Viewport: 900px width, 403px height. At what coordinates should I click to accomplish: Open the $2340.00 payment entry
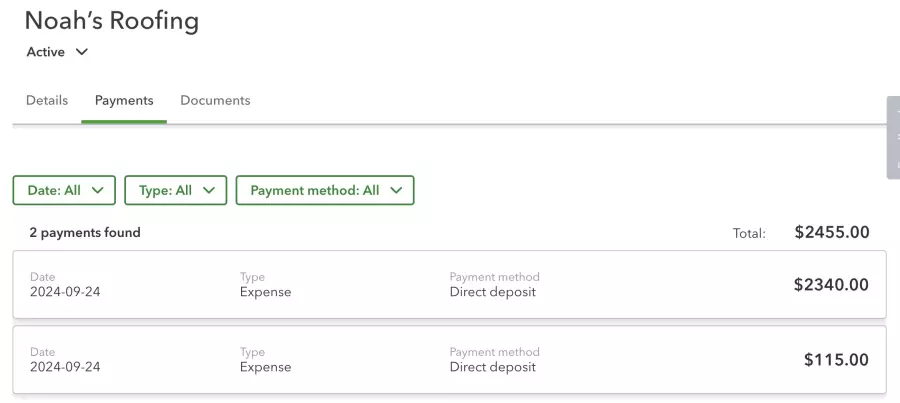coord(449,285)
